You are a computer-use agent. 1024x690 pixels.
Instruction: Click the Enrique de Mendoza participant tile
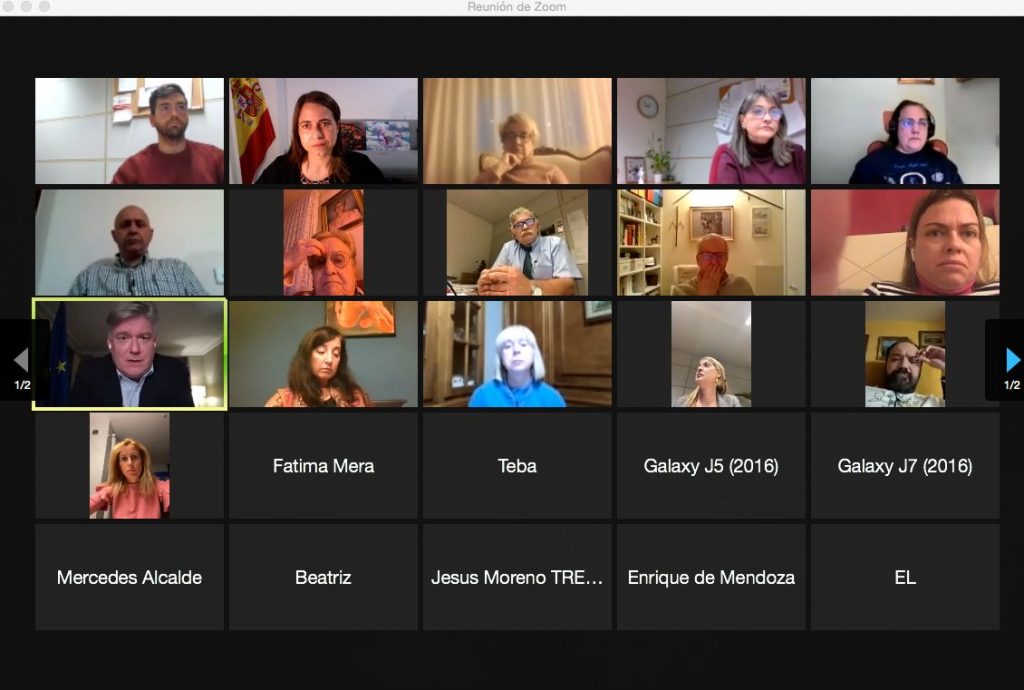pos(711,577)
